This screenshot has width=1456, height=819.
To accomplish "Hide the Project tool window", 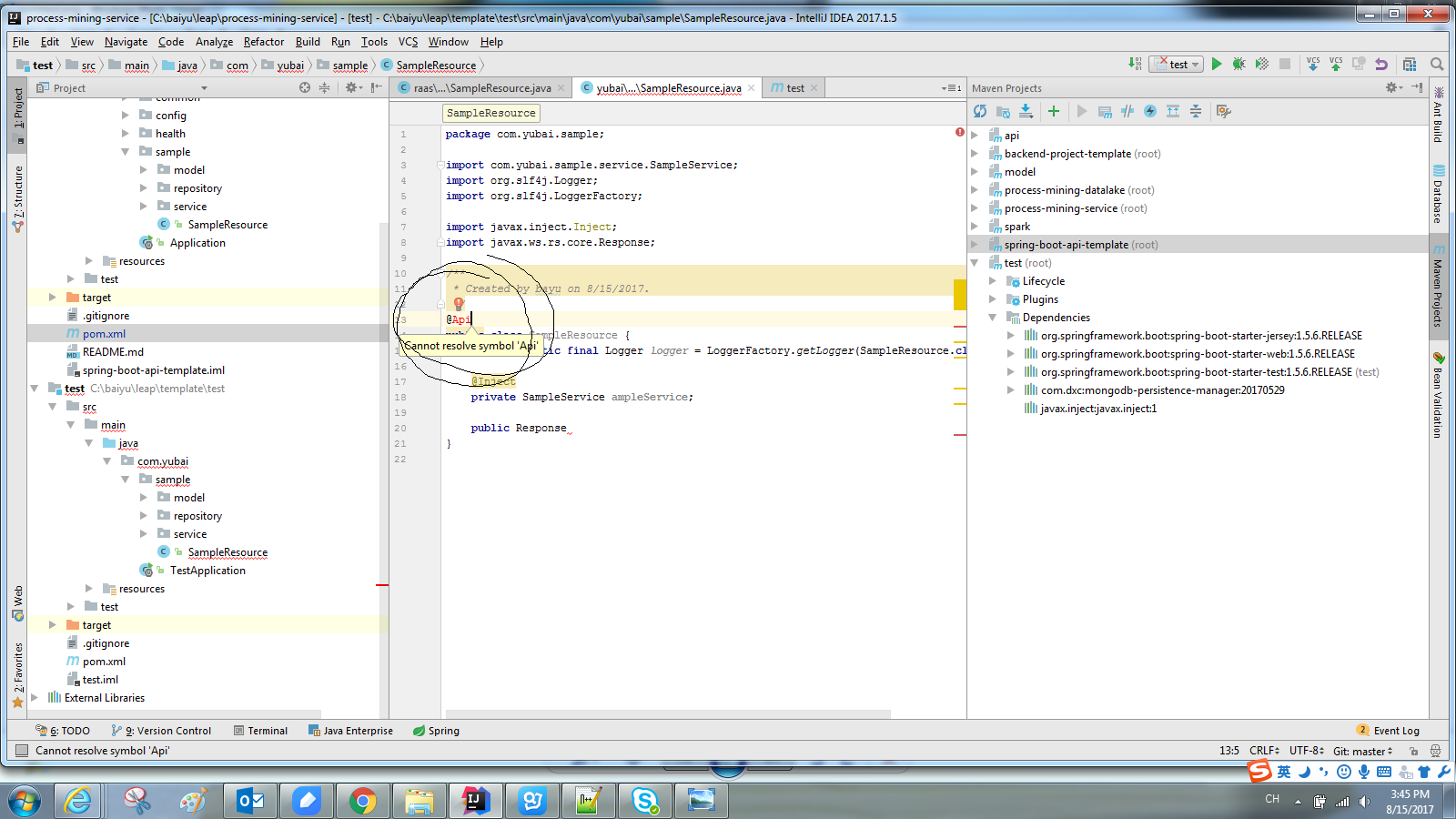I will pos(376,87).
